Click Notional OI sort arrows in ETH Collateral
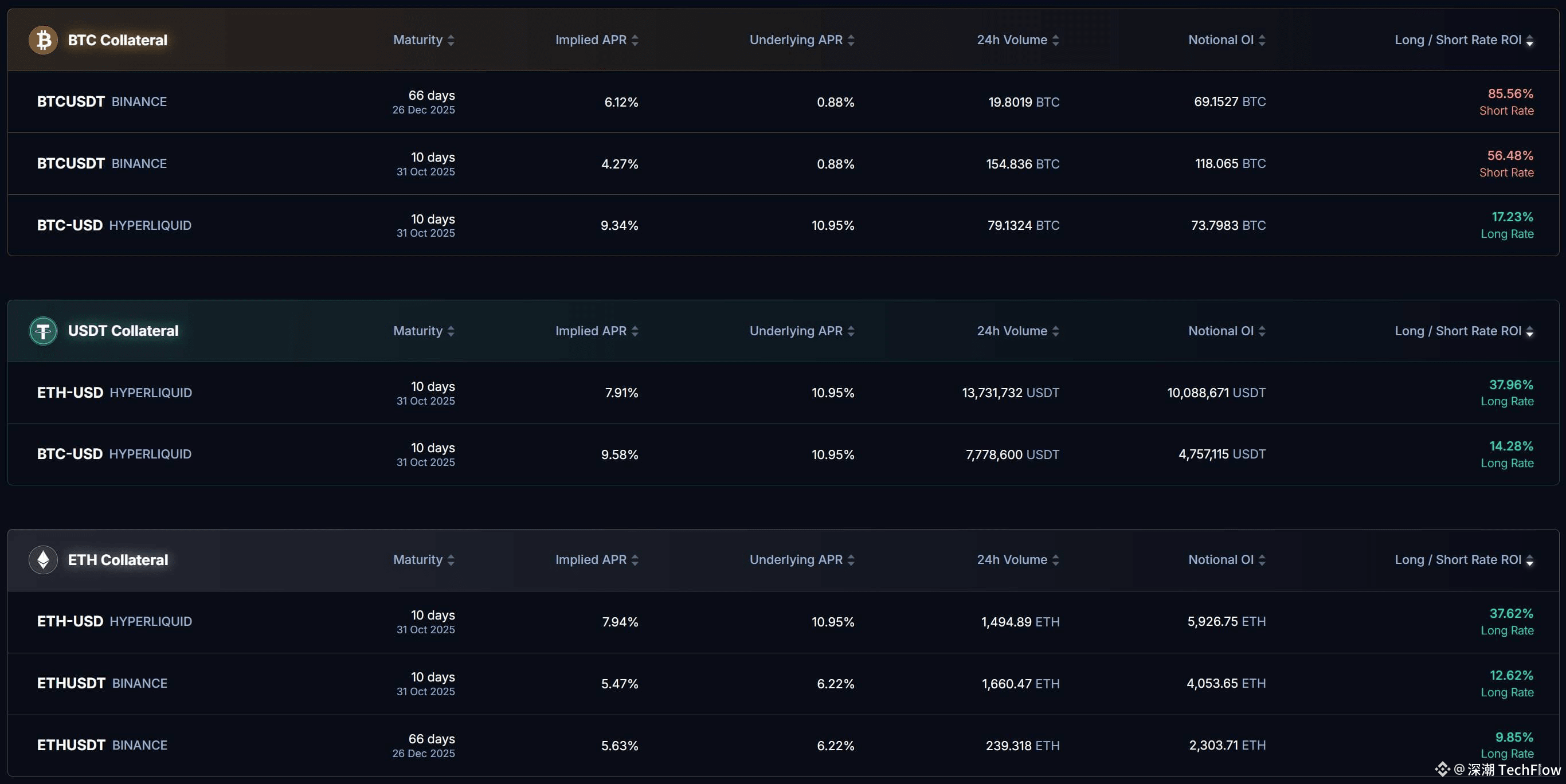The width and height of the screenshot is (1566, 784). [x=1262, y=560]
